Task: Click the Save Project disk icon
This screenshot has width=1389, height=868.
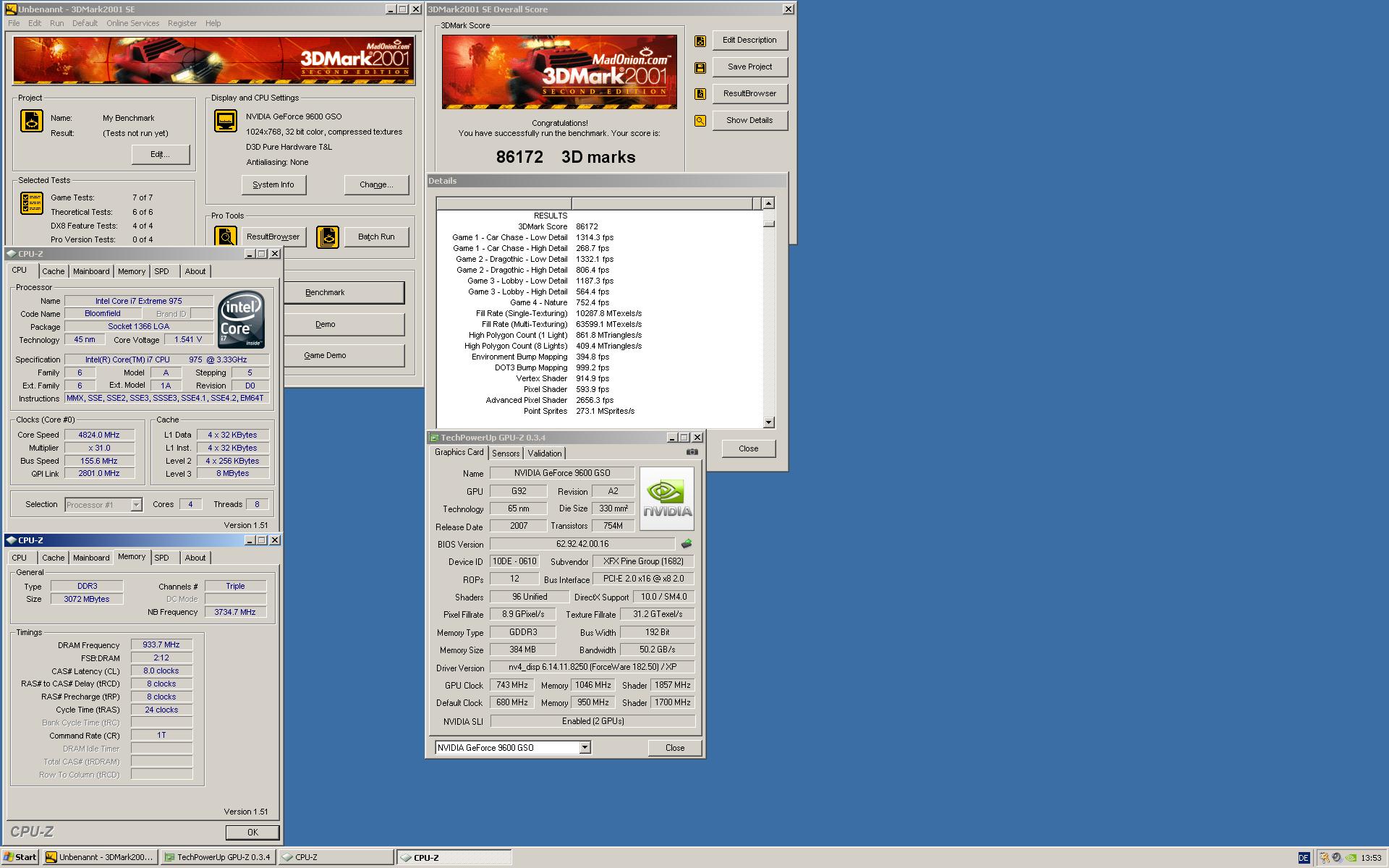Action: tap(700, 68)
